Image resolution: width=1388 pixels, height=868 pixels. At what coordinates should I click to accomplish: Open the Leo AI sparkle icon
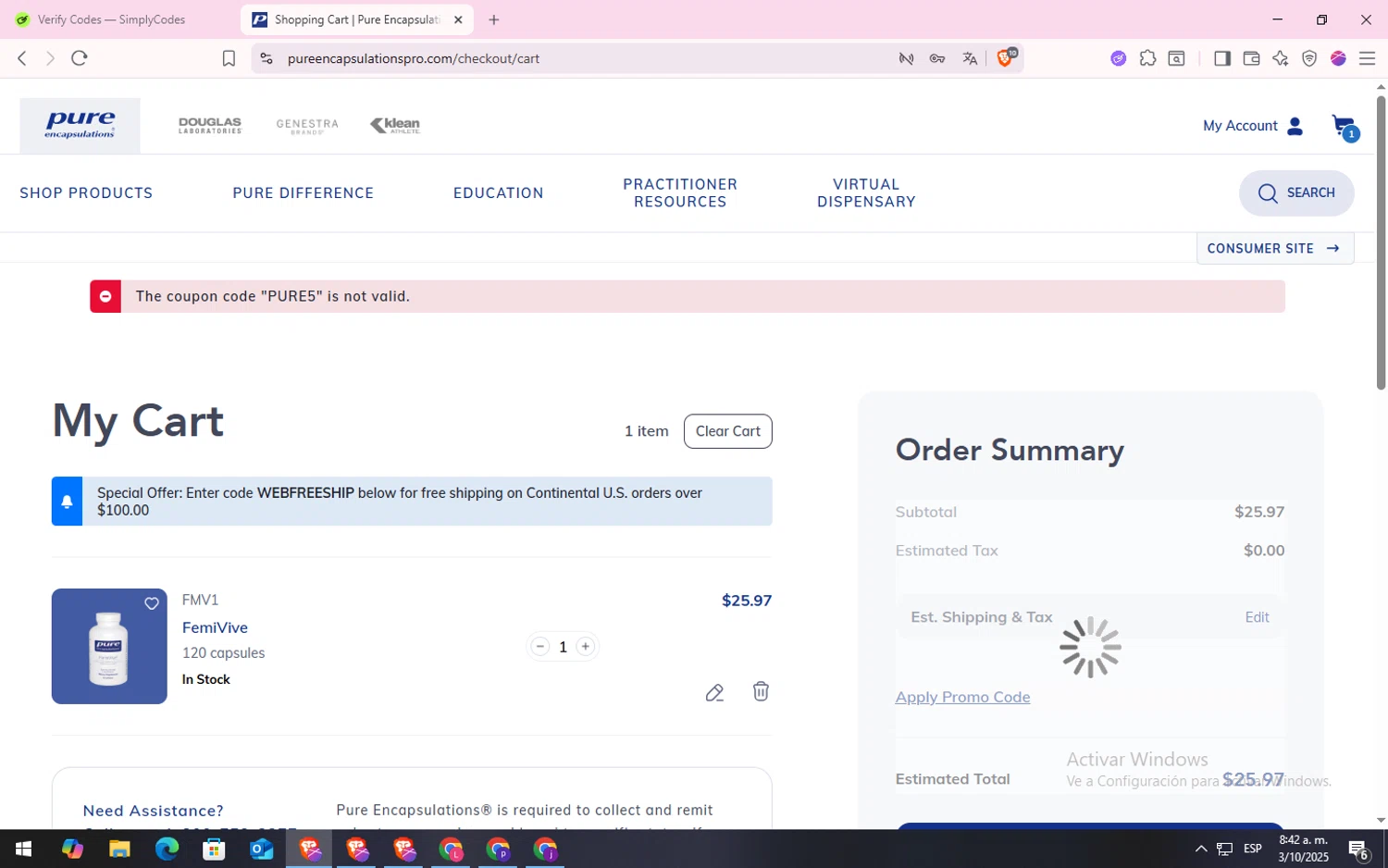coord(1280,58)
